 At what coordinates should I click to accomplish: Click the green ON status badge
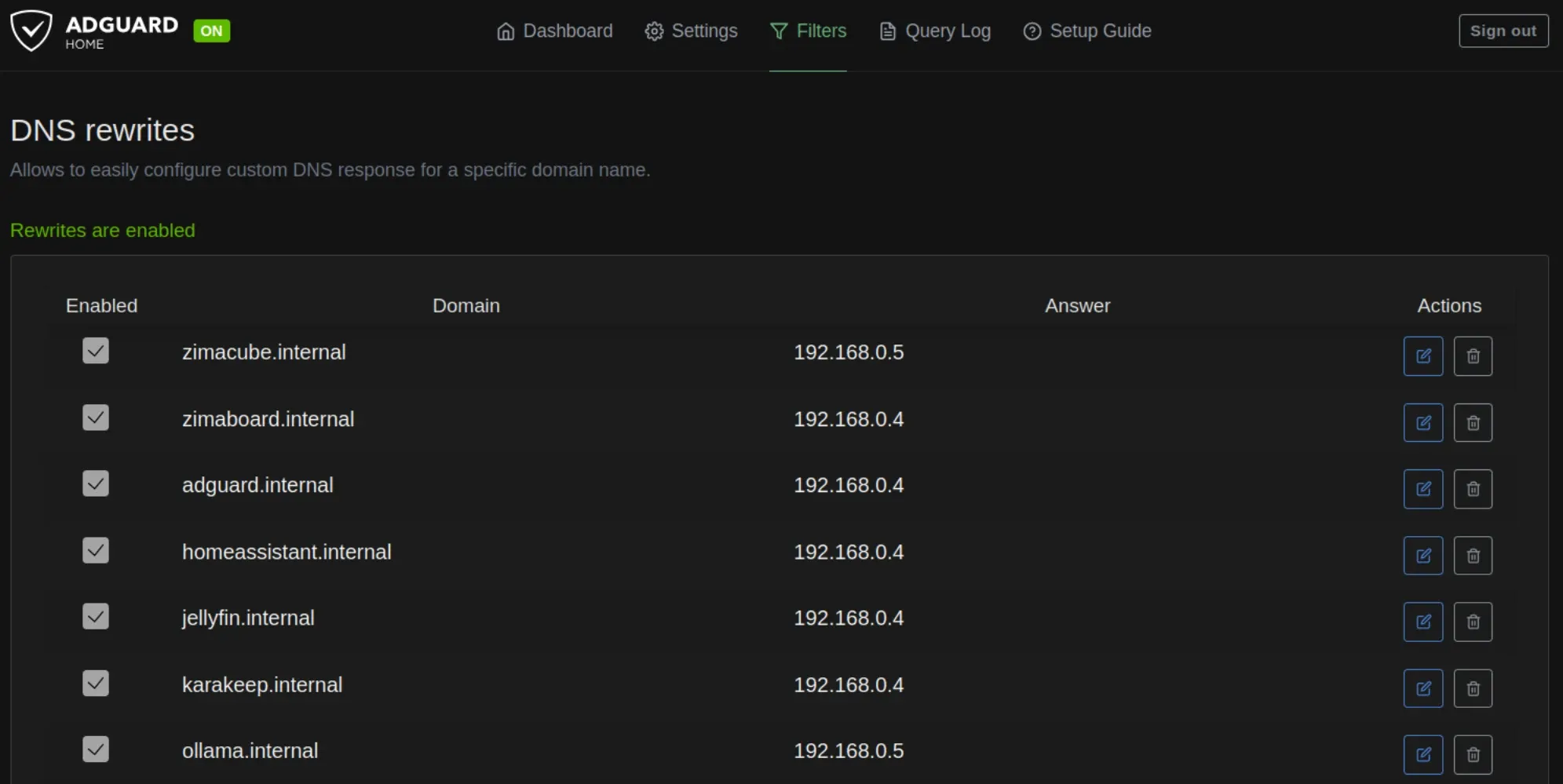[211, 31]
